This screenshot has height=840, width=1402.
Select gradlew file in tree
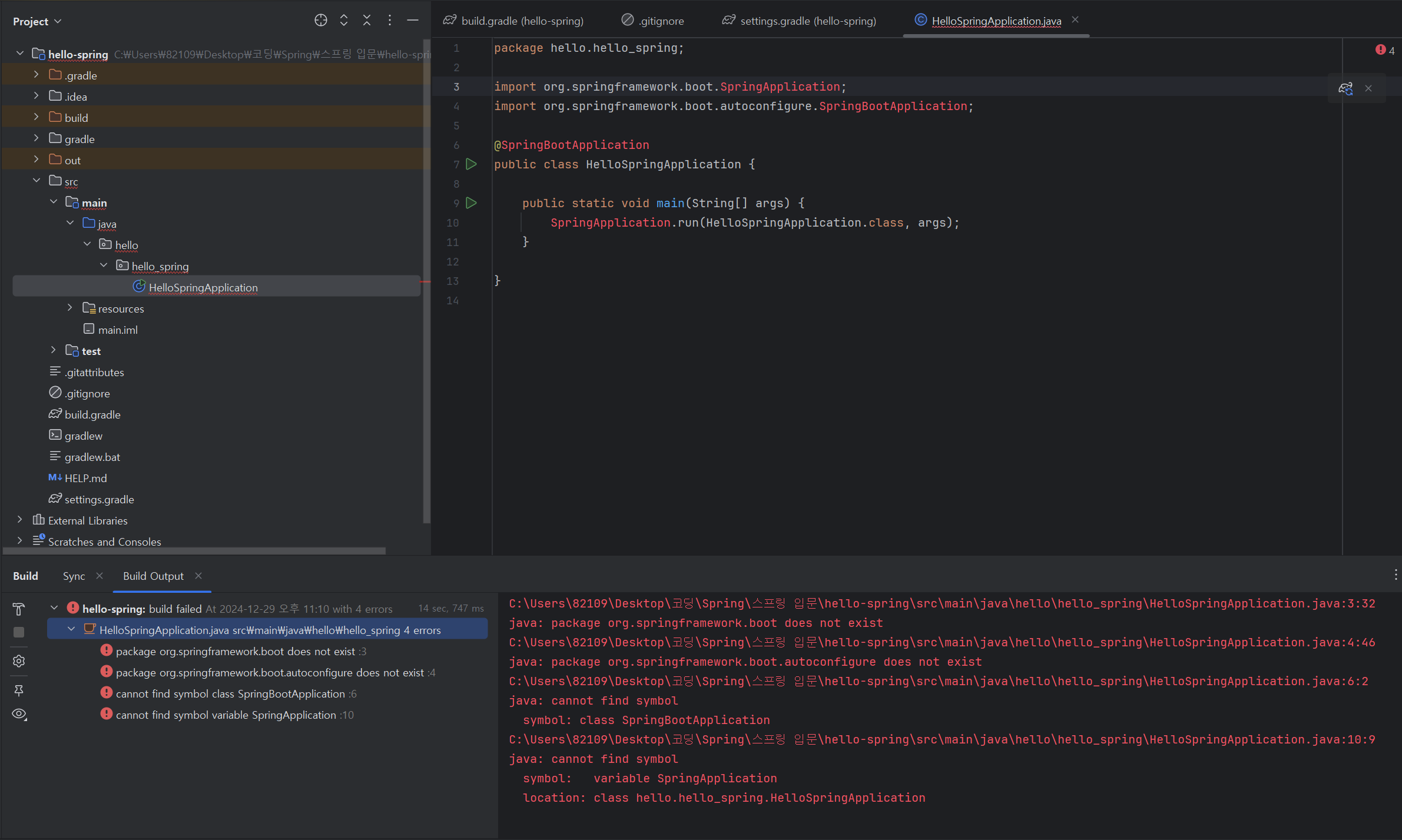pos(83,436)
